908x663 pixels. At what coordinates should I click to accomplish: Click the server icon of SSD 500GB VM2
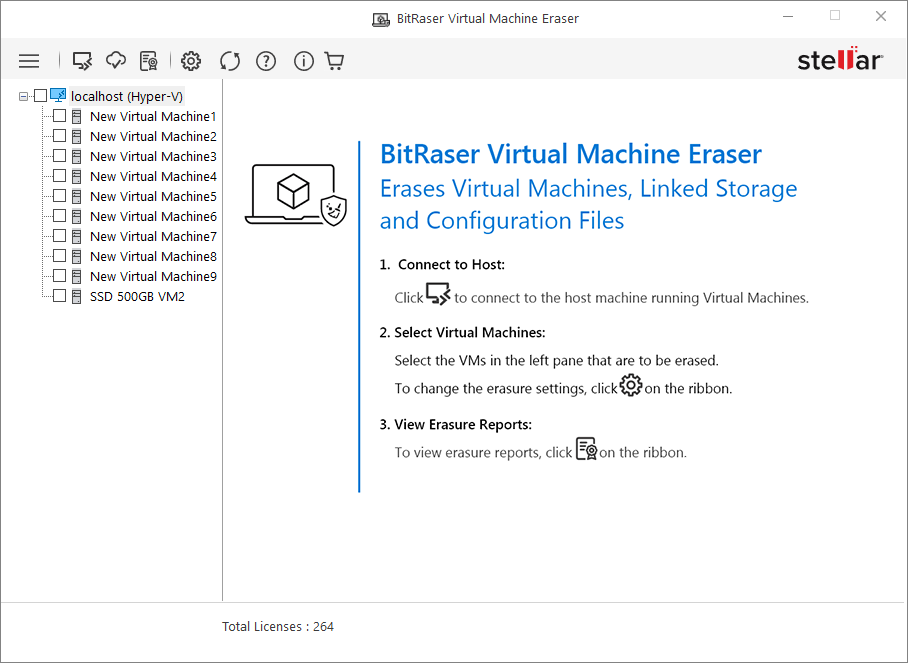coord(76,296)
